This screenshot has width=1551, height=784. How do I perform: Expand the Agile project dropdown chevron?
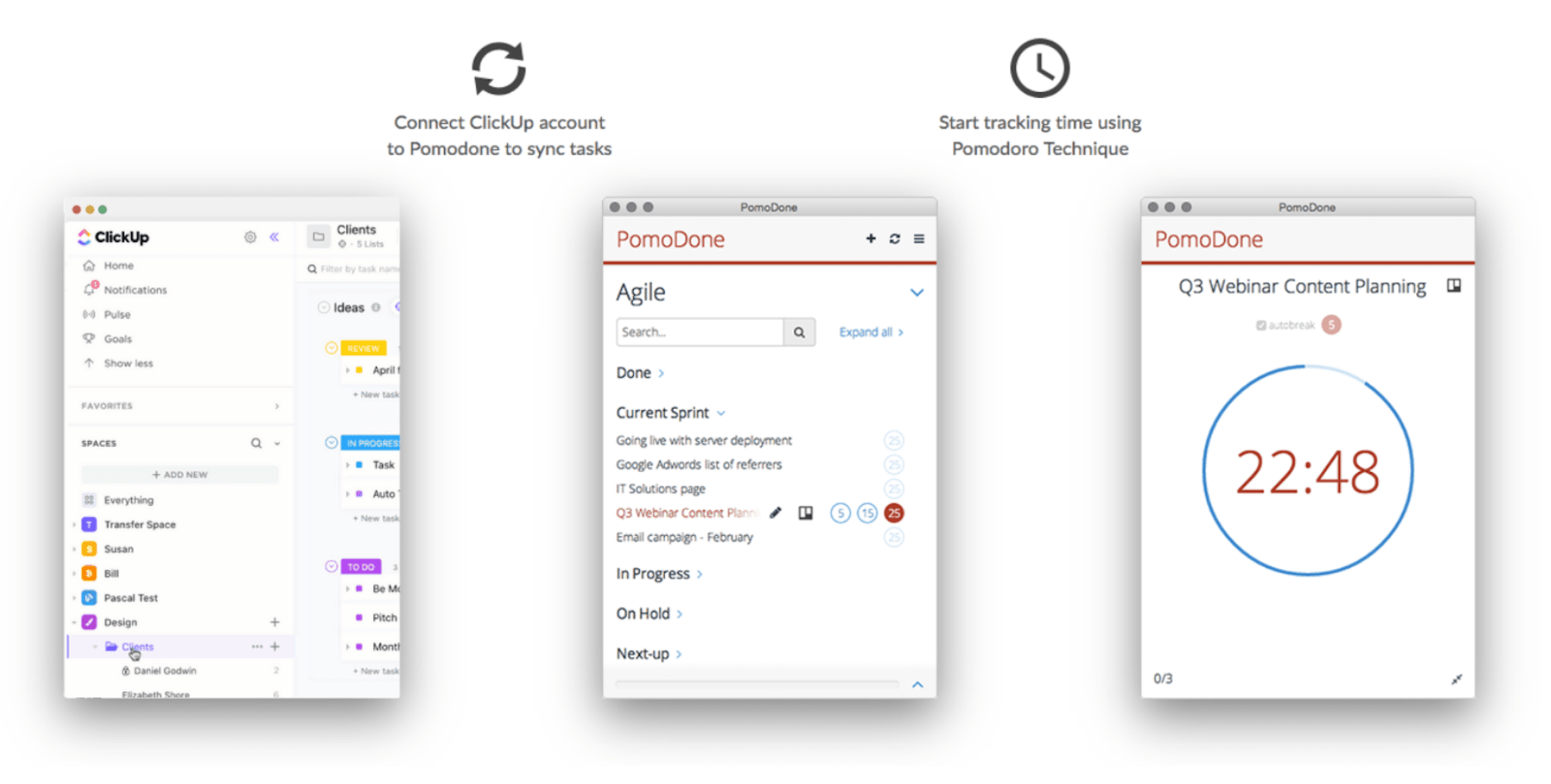click(917, 293)
